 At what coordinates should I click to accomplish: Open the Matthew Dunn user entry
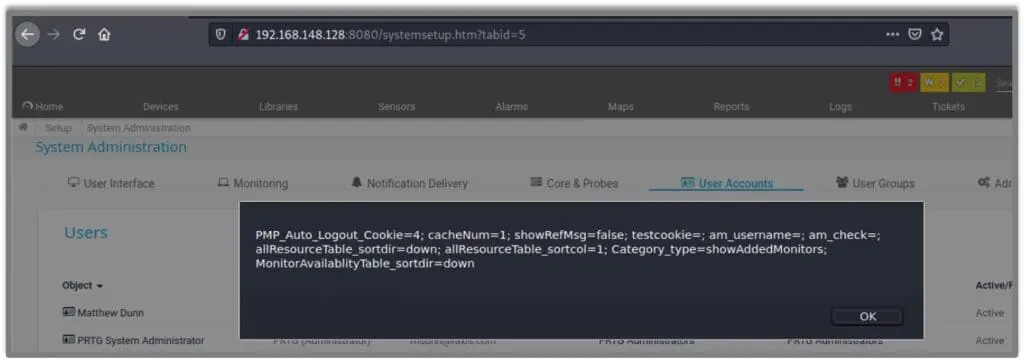coord(110,313)
